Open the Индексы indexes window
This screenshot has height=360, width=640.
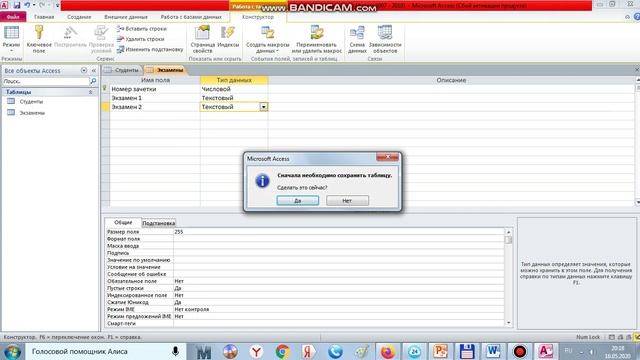point(228,37)
